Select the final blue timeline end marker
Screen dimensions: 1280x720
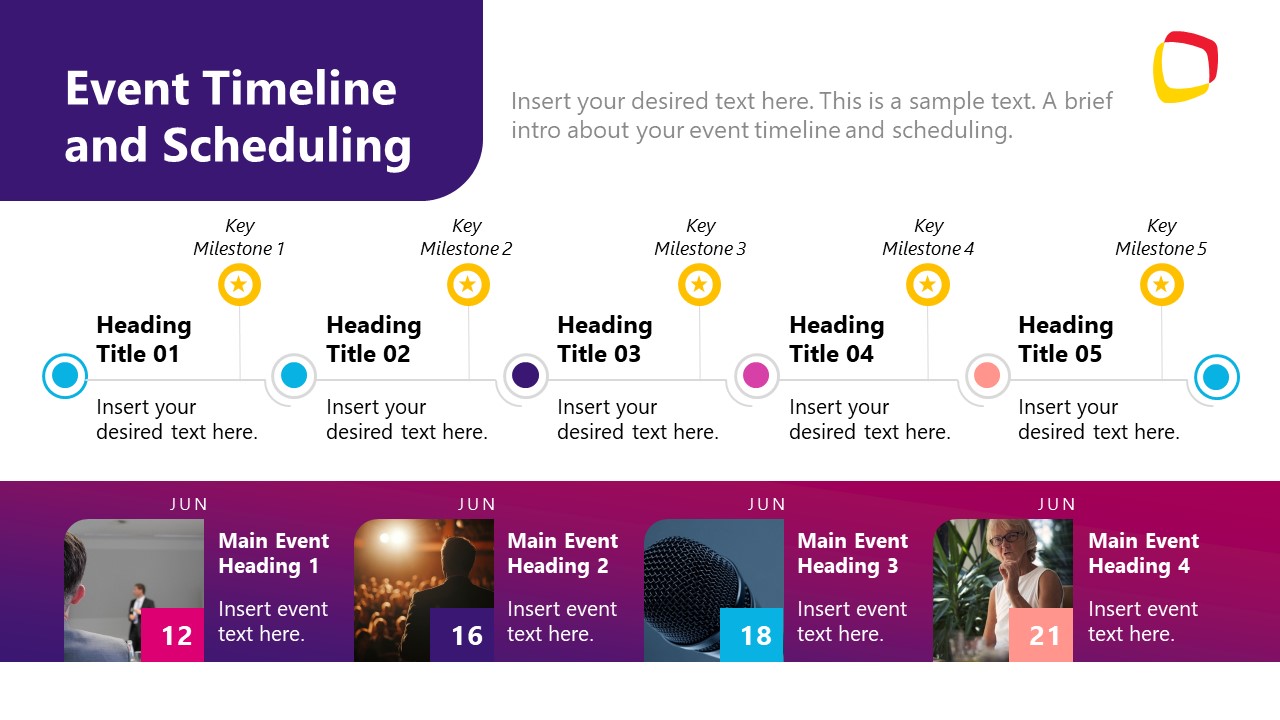pyautogui.click(x=1216, y=377)
